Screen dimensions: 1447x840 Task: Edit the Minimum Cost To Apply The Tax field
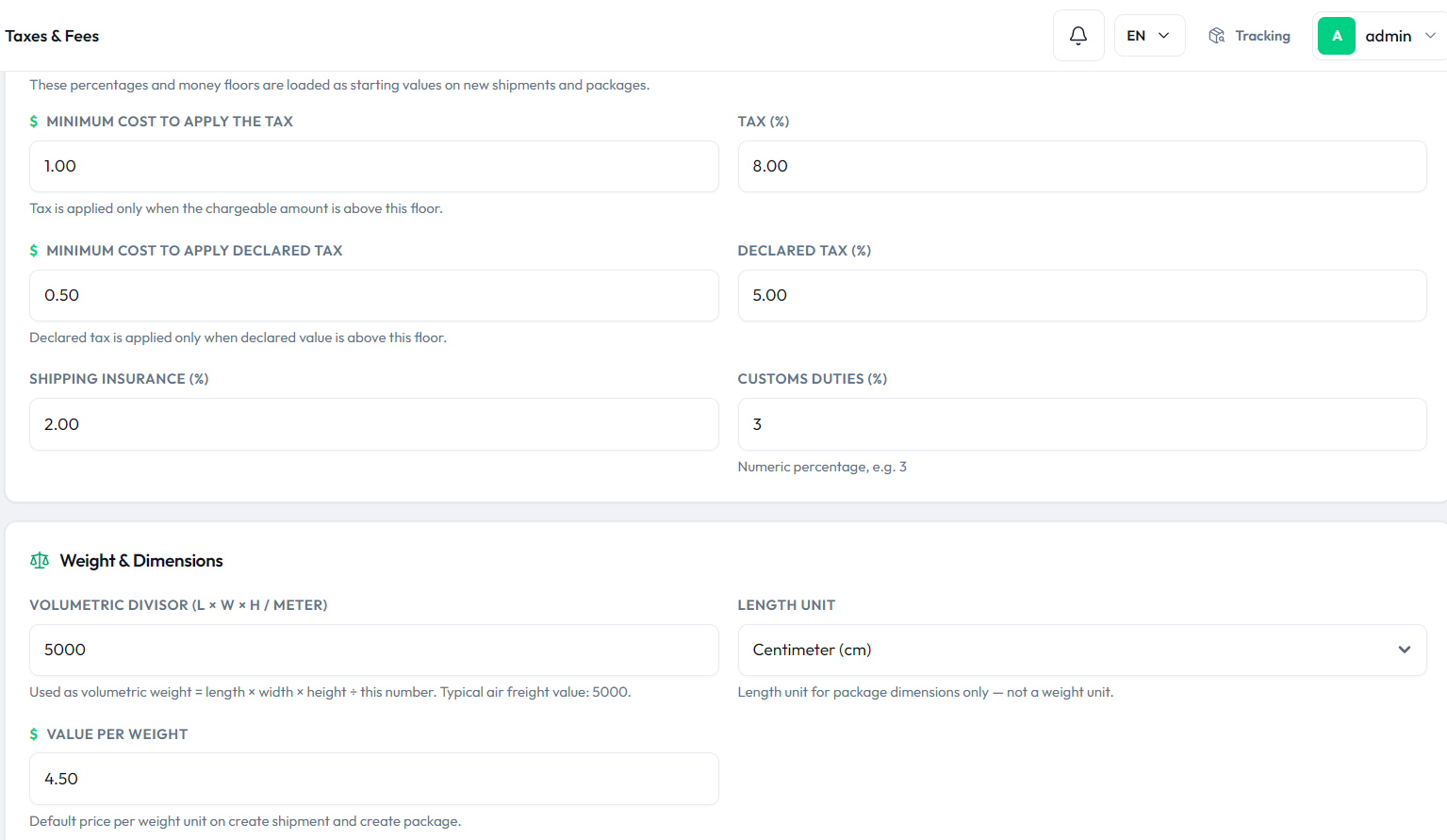point(374,166)
